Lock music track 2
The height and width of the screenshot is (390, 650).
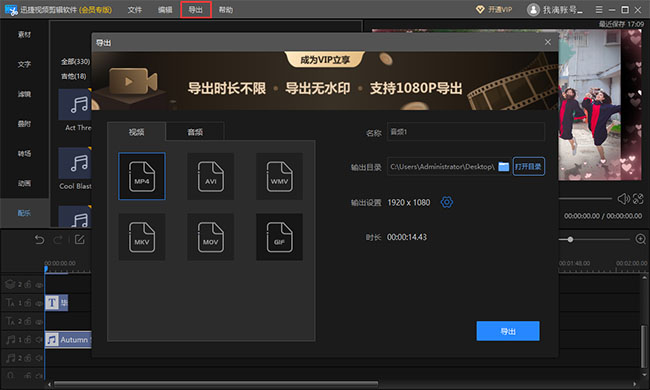(28, 358)
